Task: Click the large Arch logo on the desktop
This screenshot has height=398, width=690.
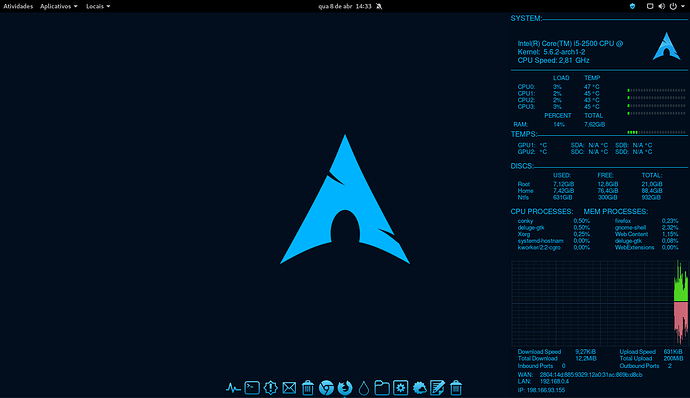Action: click(345, 199)
